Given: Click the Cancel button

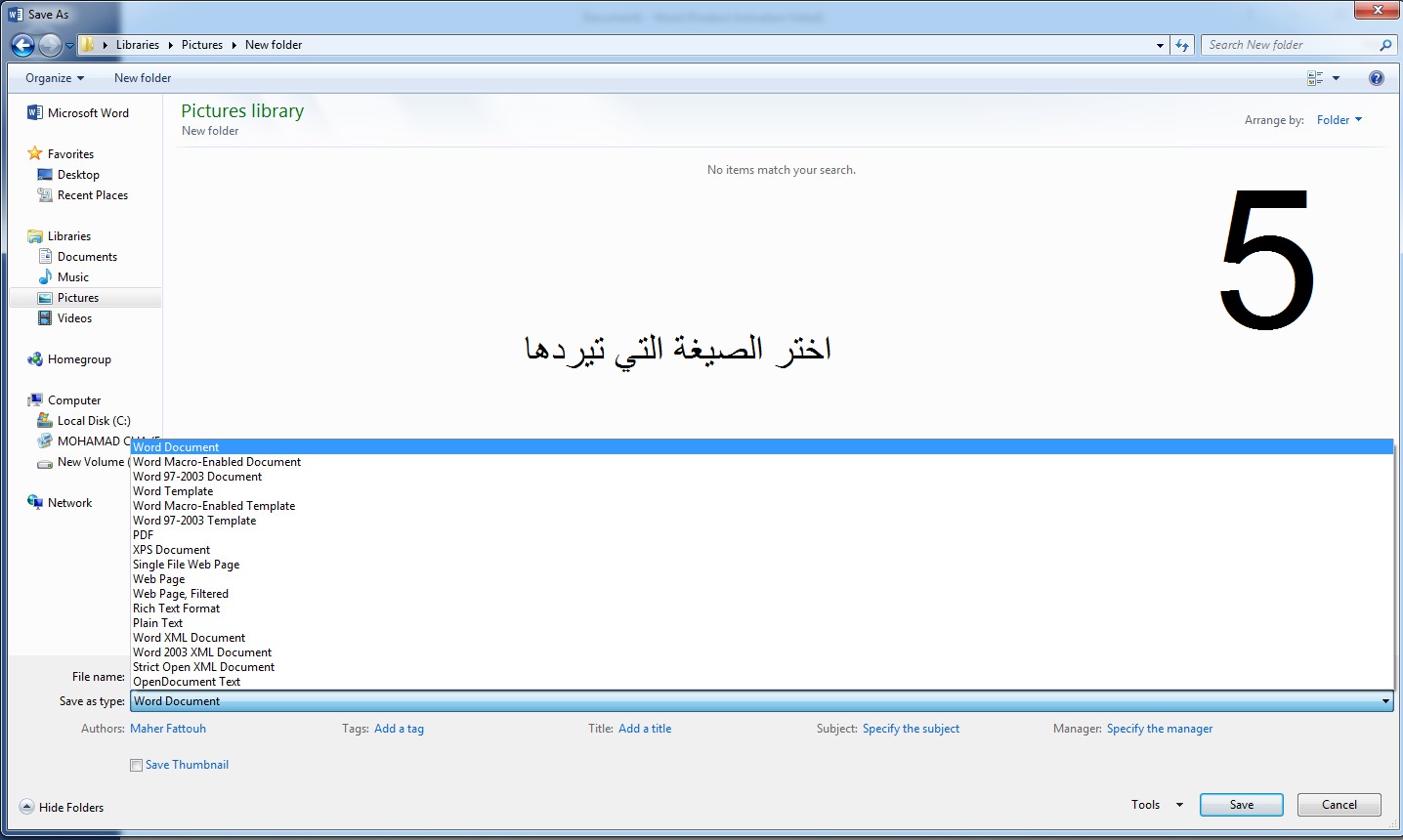Looking at the screenshot, I should (1339, 805).
